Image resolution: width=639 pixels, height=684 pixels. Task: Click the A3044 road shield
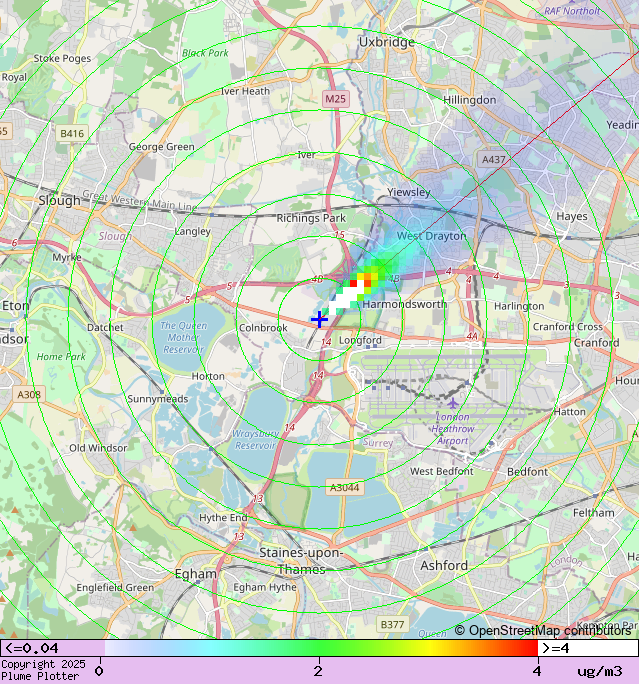[x=345, y=487]
